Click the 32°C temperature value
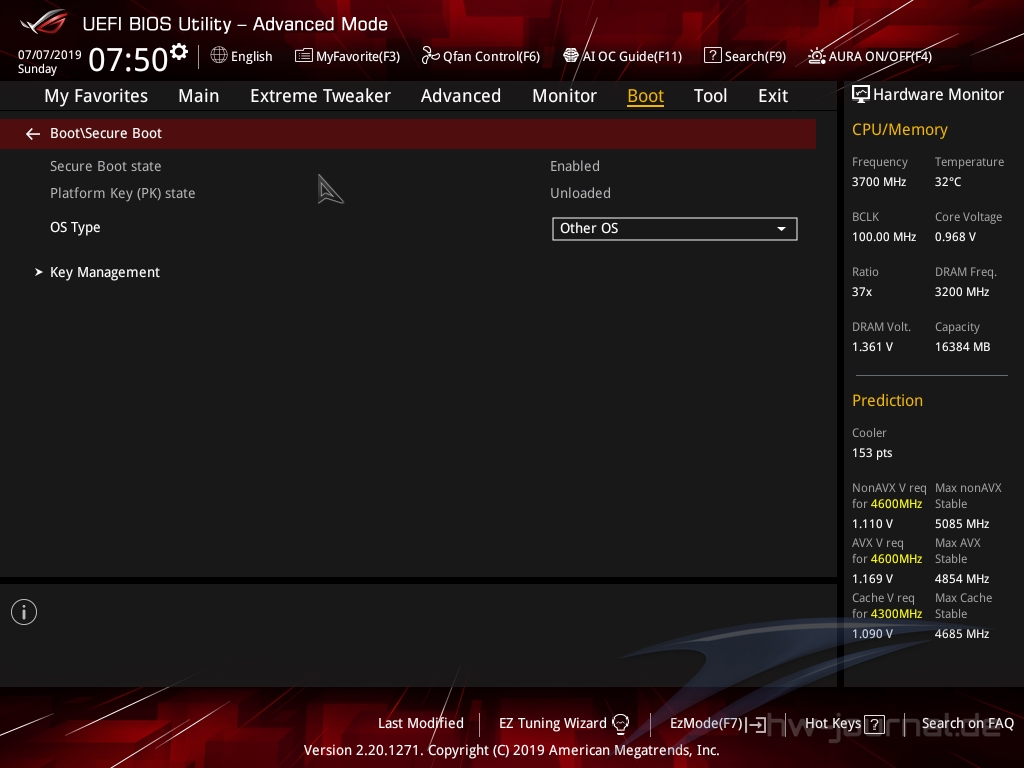Screen dimensions: 1024x768 pos(948,182)
